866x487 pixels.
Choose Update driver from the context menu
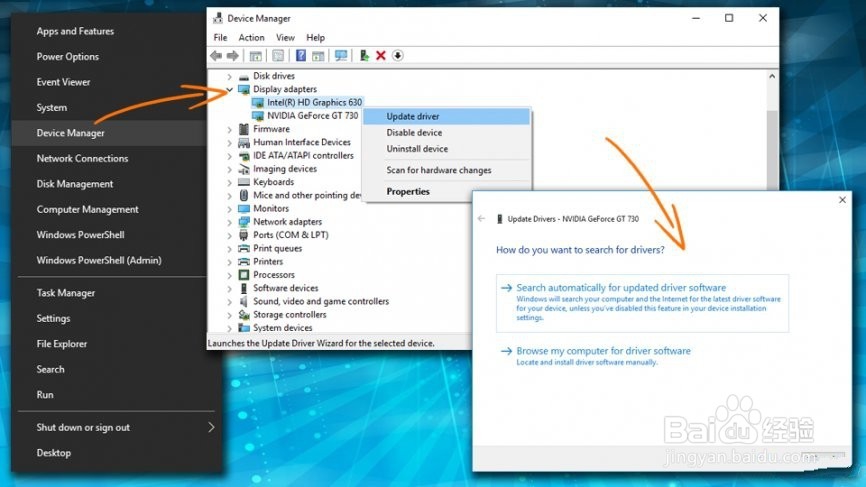[x=446, y=117]
